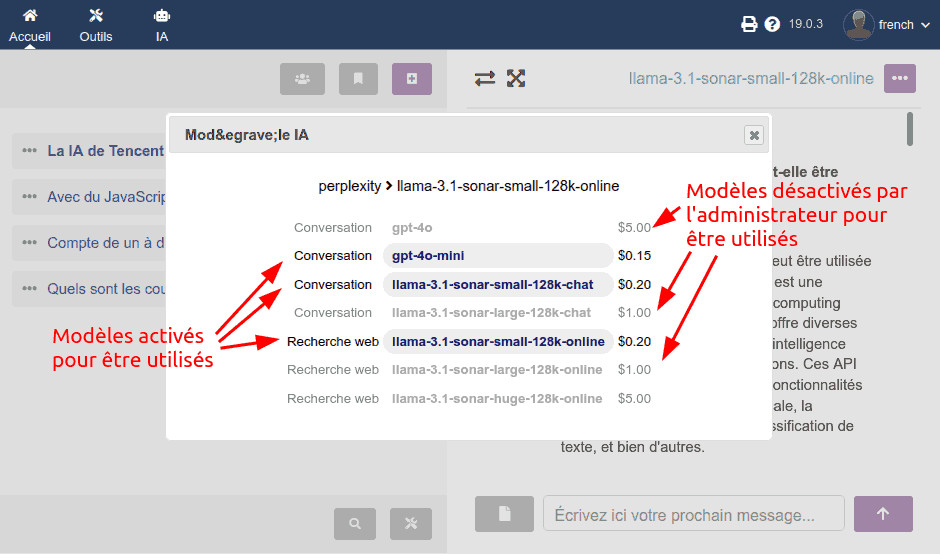Create new conversation with purple plus button

tap(412, 79)
